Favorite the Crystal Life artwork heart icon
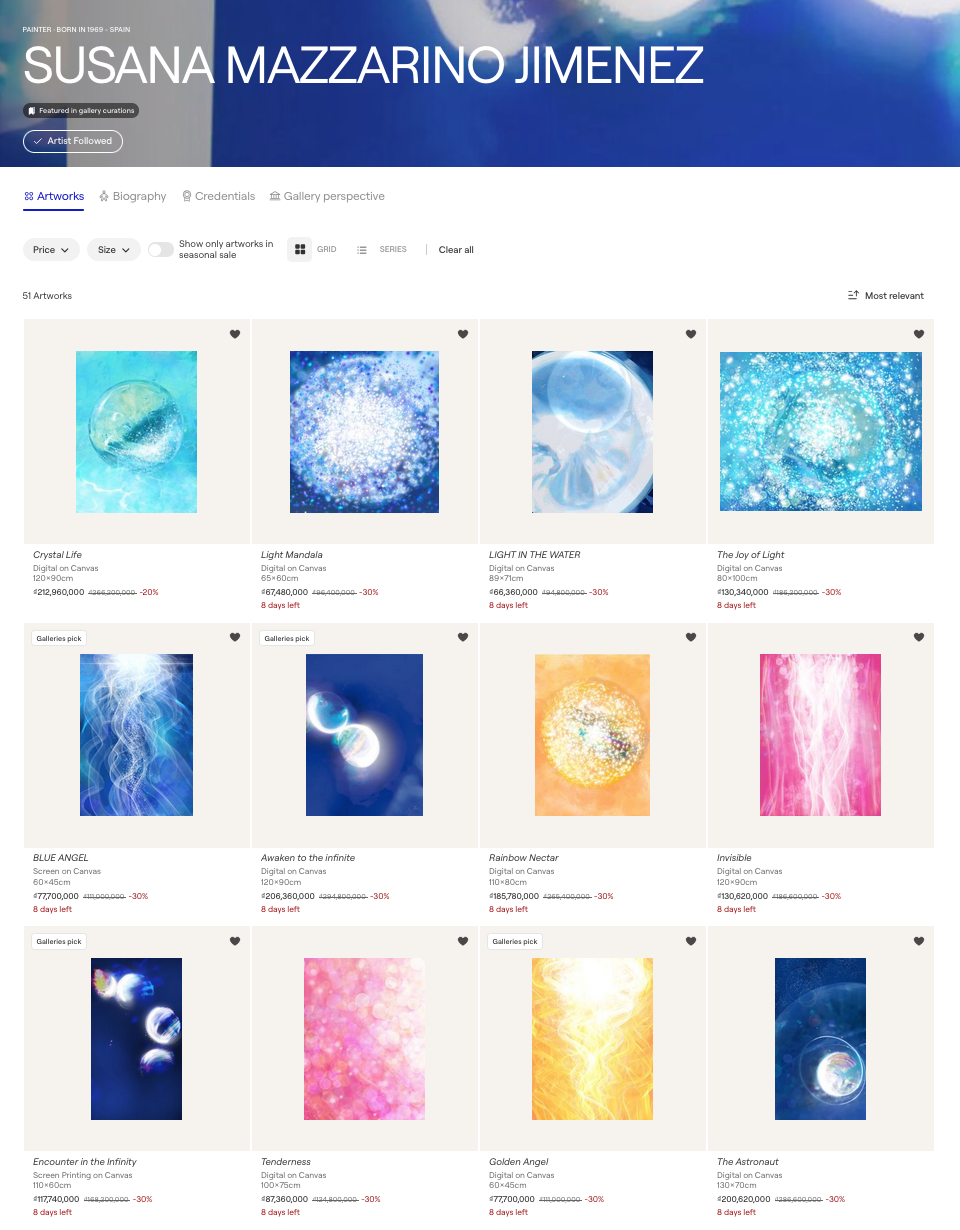This screenshot has height=1230, width=960. point(235,334)
